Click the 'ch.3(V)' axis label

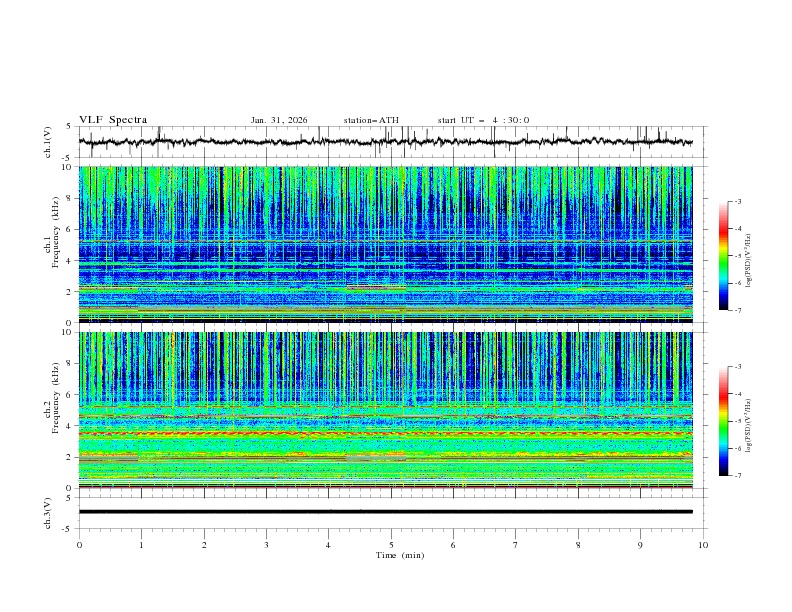point(48,513)
